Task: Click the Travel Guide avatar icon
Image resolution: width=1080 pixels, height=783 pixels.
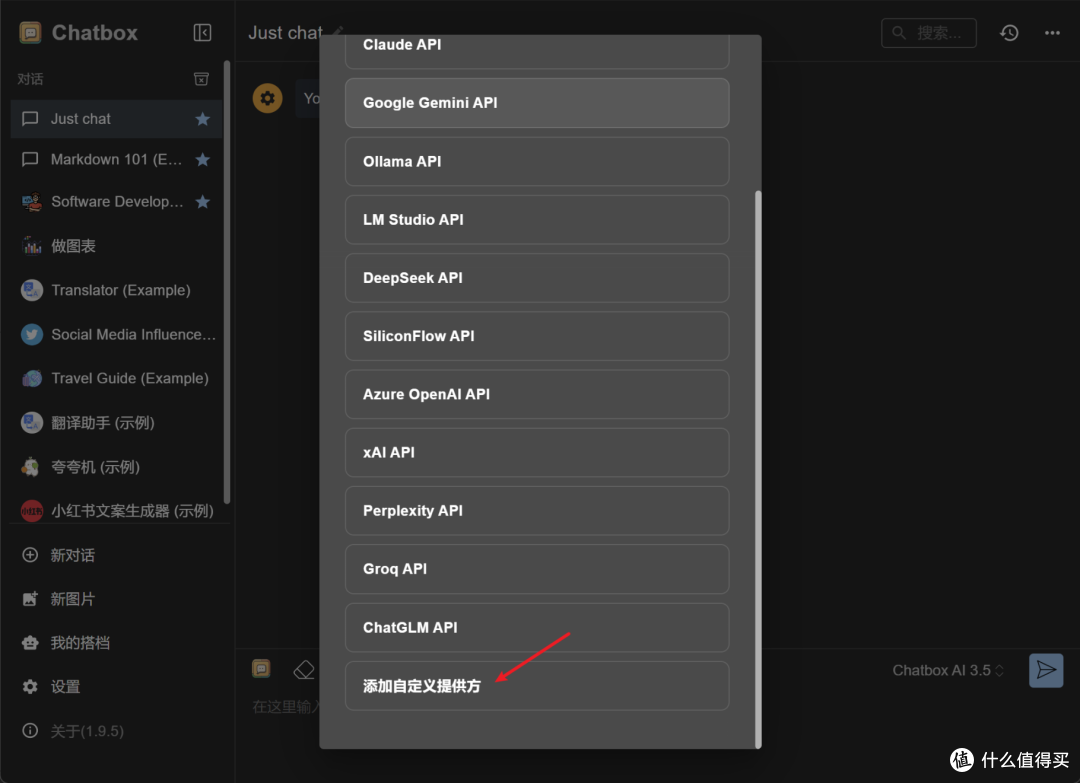Action: 32,378
